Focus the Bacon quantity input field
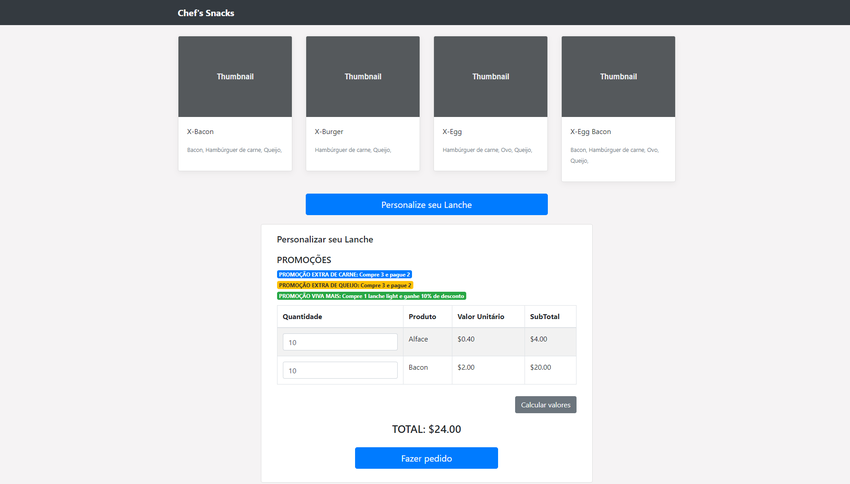 (340, 370)
